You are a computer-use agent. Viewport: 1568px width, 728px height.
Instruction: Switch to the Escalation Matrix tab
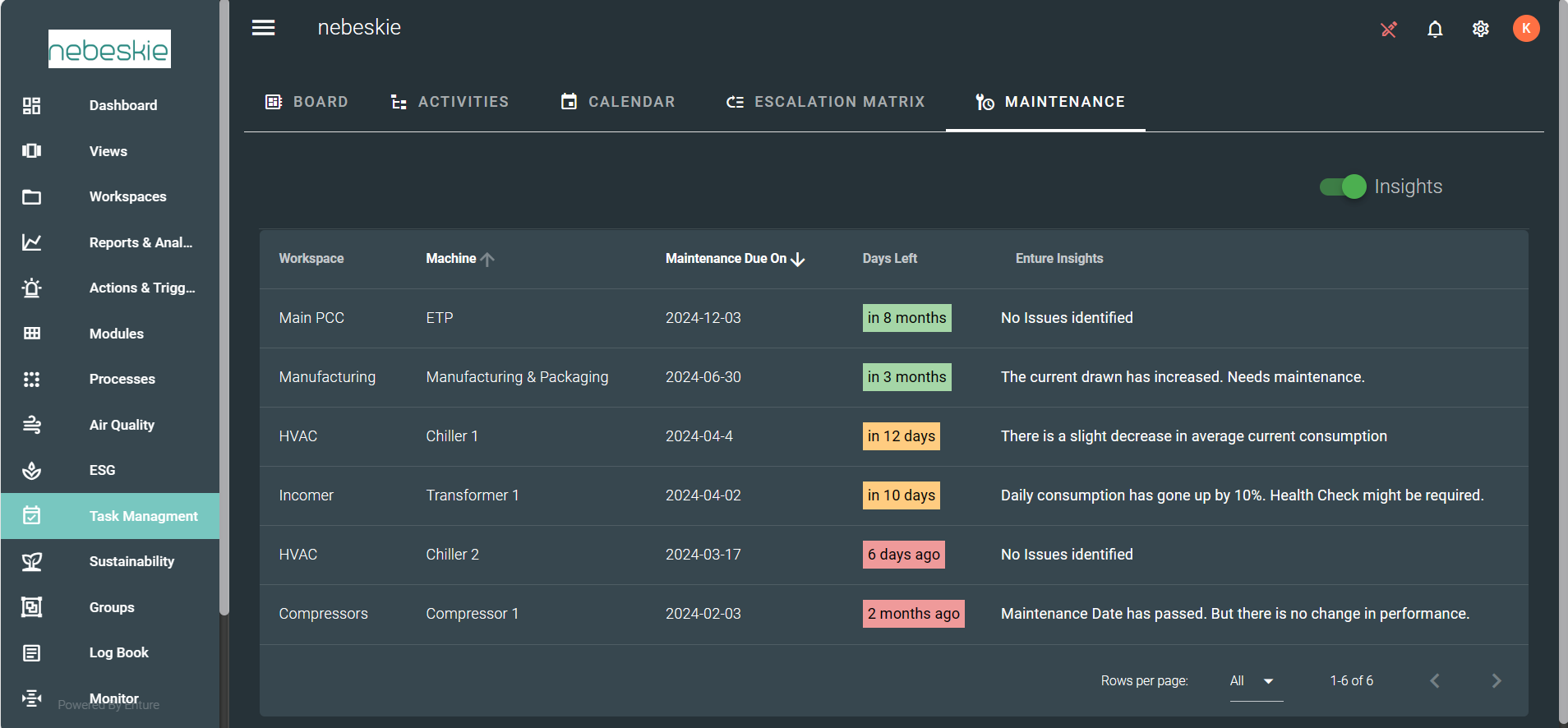tap(826, 102)
